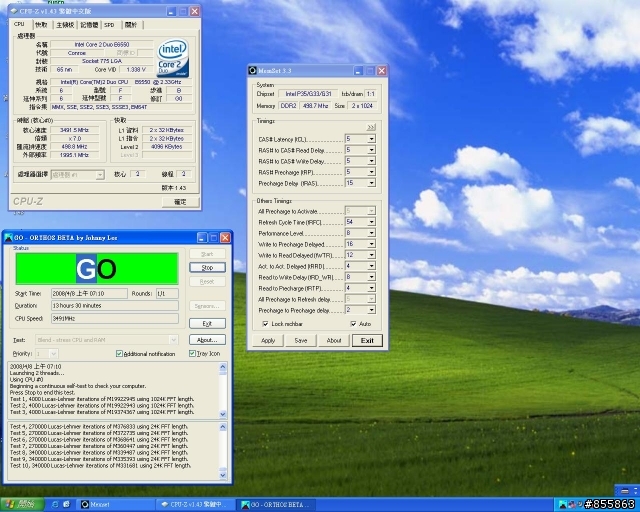Click the ORTHOS system tray icon
640x512 pixels.
562,505
